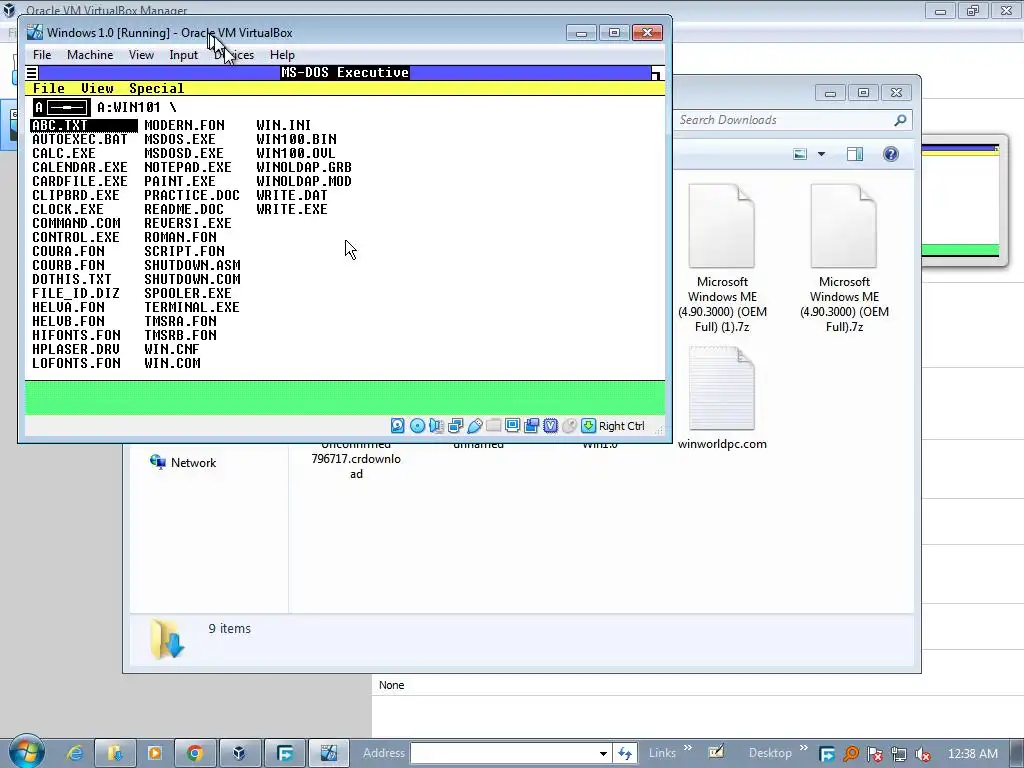
Task: Select TERMINAL.EXE in the file list
Action: 192,308
